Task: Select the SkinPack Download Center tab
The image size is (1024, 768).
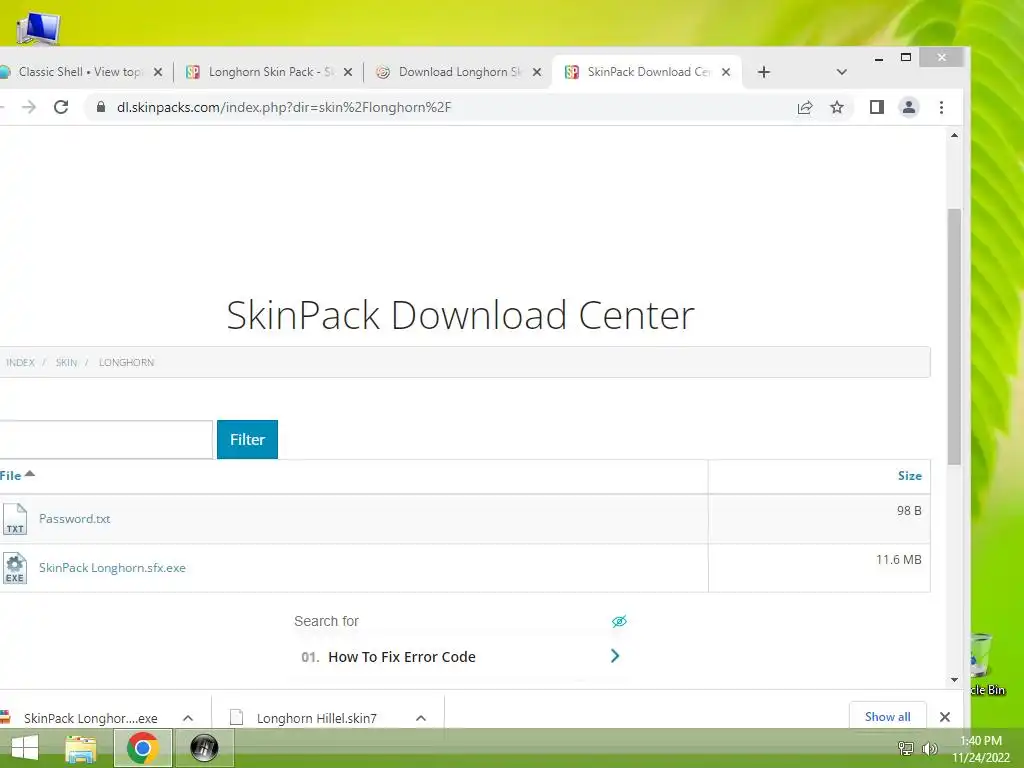Action: pyautogui.click(x=647, y=72)
